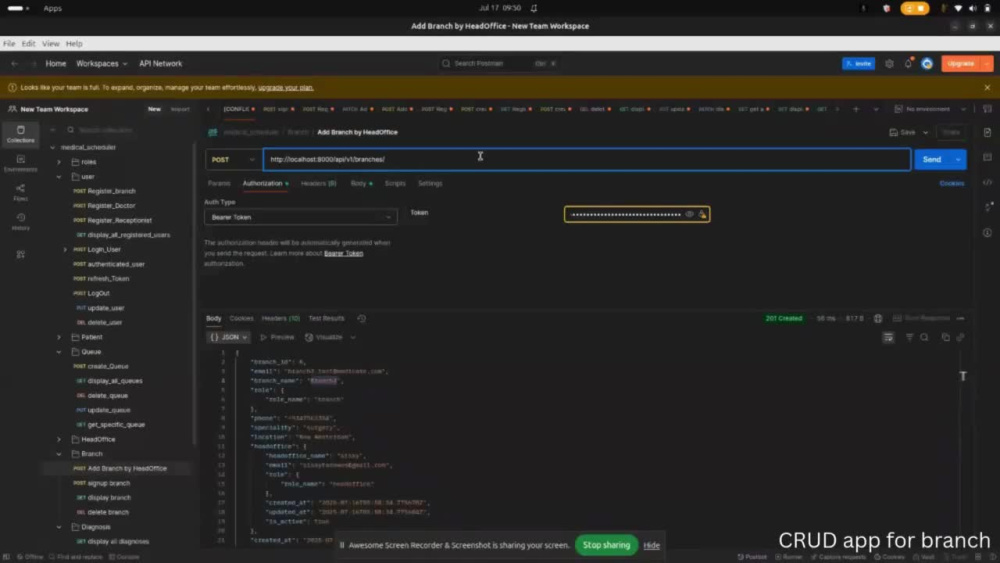Screen dimensions: 1000x563
Task: Open the response Cookies tab
Action: tap(241, 318)
